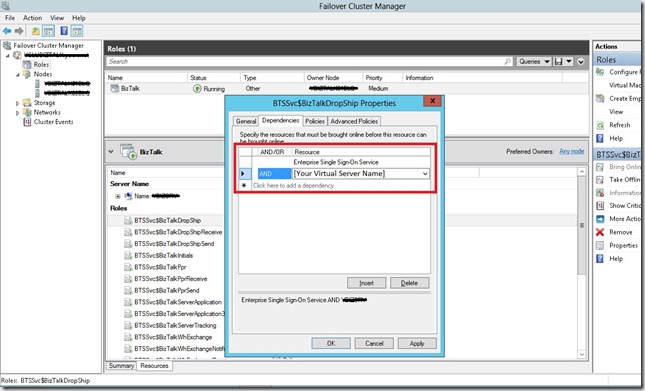
Task: Click the OK button
Action: coord(331,343)
